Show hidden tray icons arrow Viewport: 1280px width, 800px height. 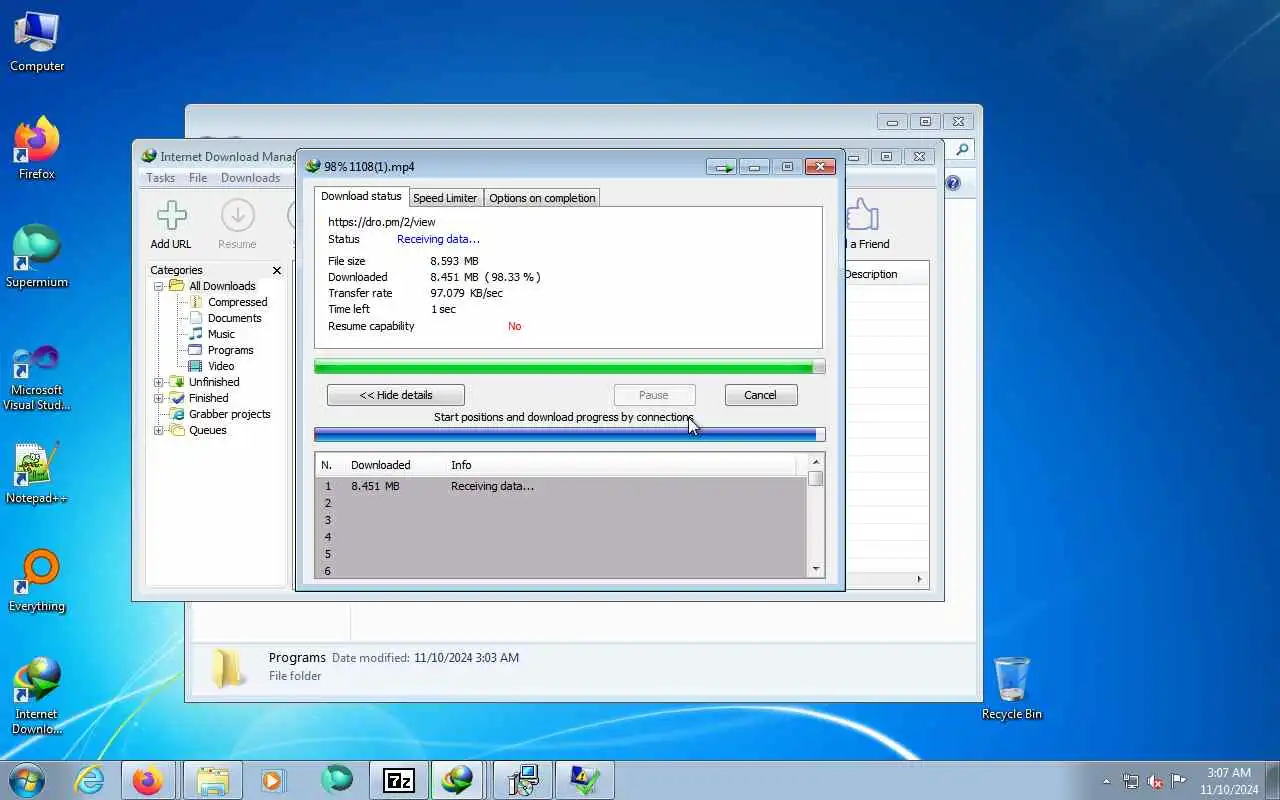[x=1106, y=781]
